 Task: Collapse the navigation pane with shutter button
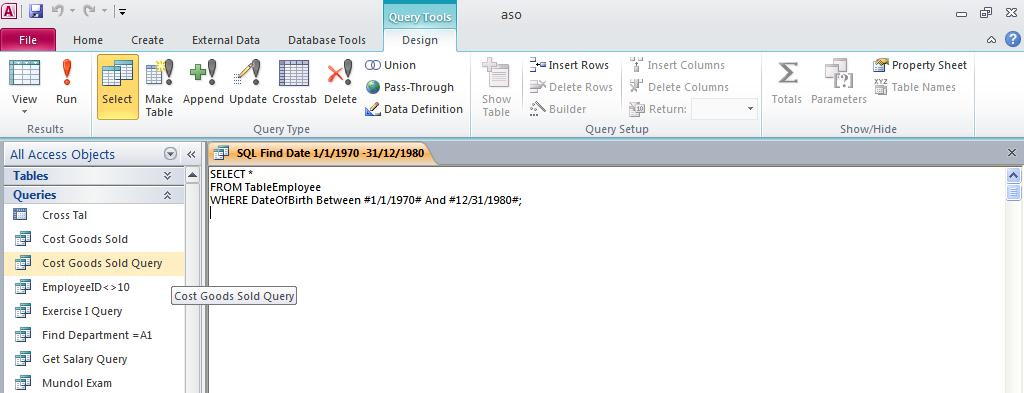[x=191, y=155]
